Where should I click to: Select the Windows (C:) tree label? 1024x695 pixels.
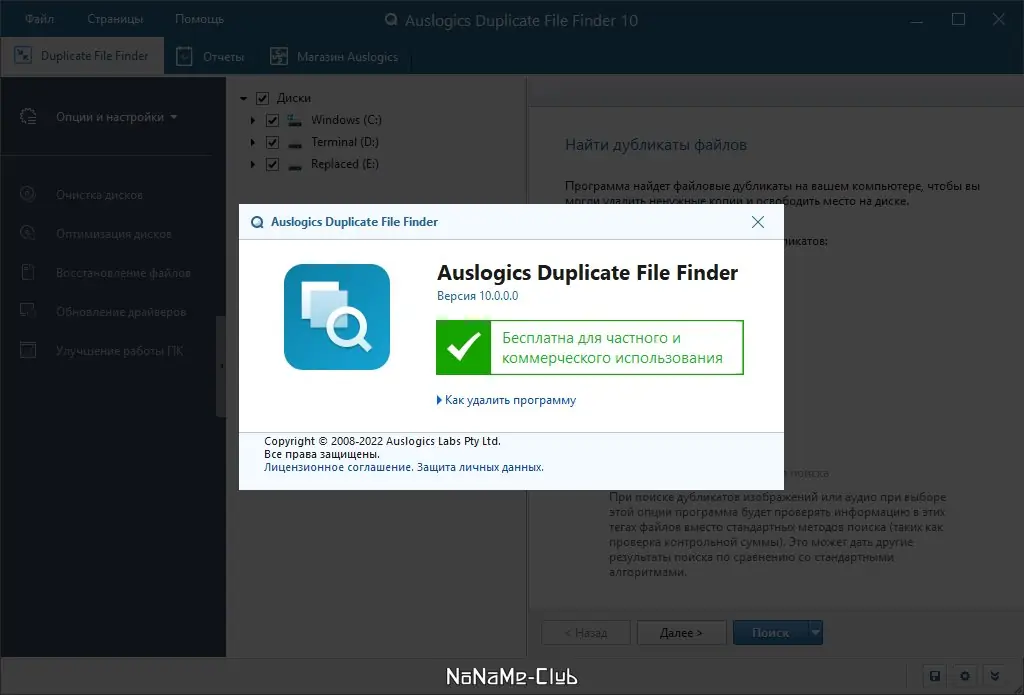click(346, 120)
